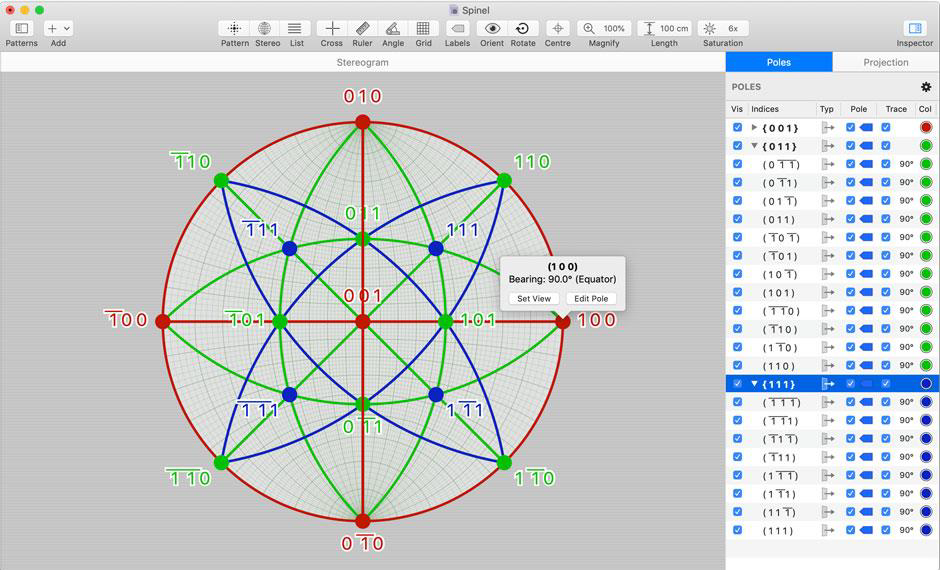940x570 pixels.
Task: Click the Spinel document title icon
Action: point(454,10)
